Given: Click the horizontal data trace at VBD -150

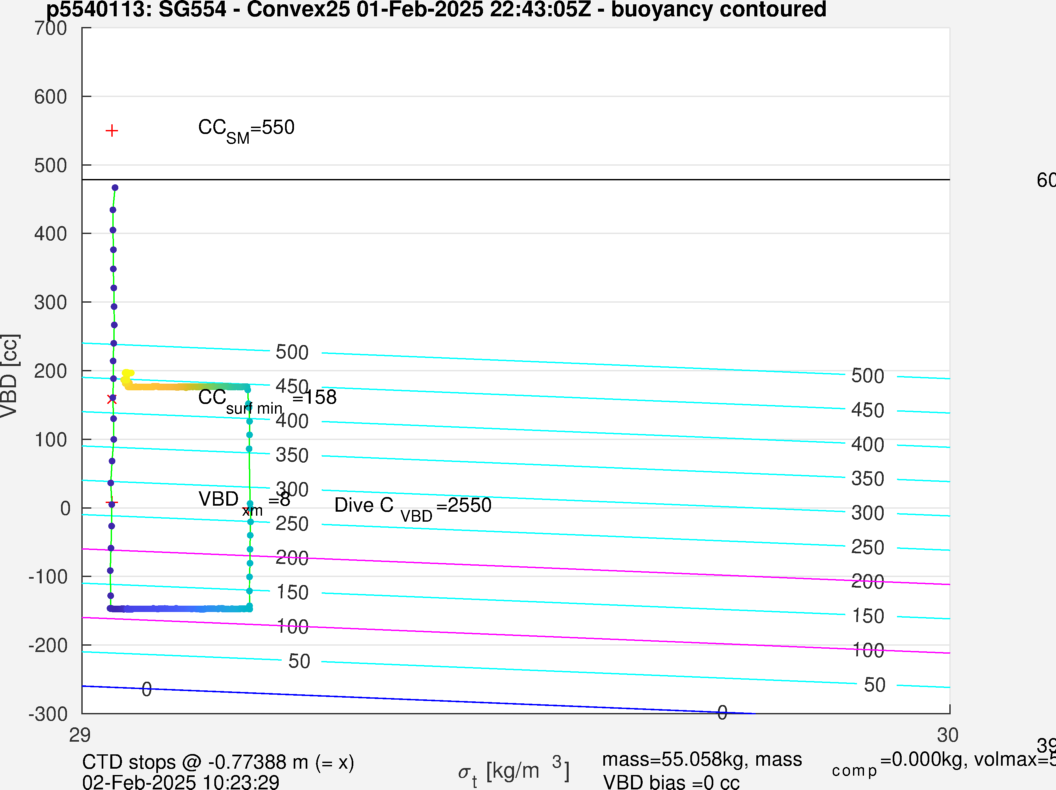Looking at the screenshot, I should 180,609.
